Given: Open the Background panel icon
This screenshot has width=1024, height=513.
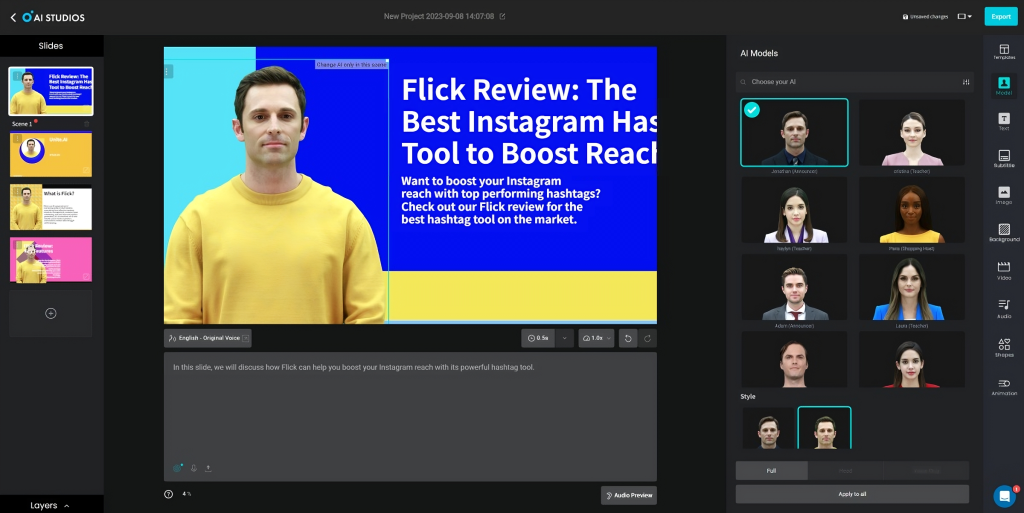Looking at the screenshot, I should click(x=1004, y=233).
